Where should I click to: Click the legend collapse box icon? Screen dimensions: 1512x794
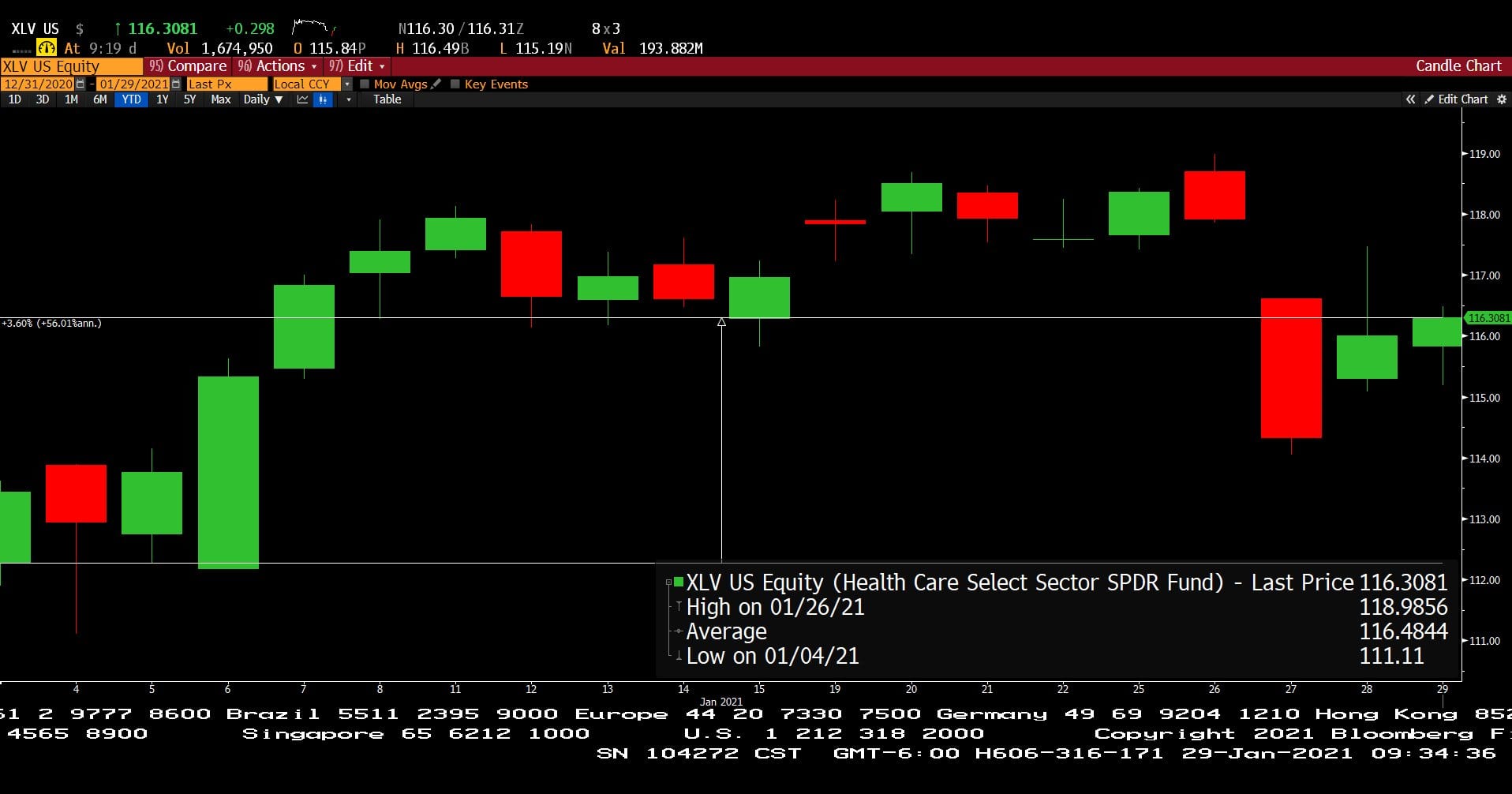tap(668, 582)
